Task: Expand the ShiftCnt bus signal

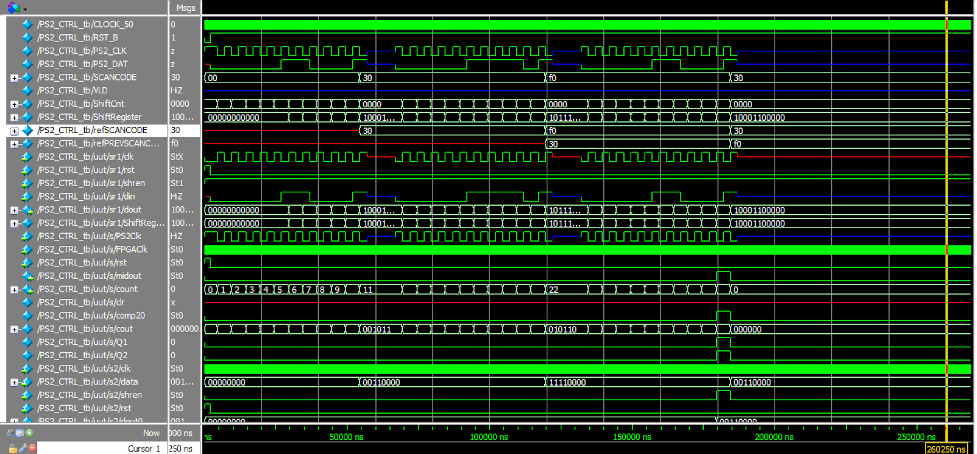Action: [x=14, y=103]
